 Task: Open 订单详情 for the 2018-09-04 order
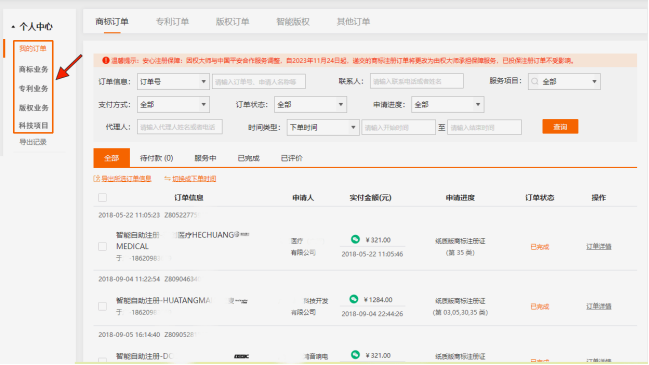pos(599,307)
